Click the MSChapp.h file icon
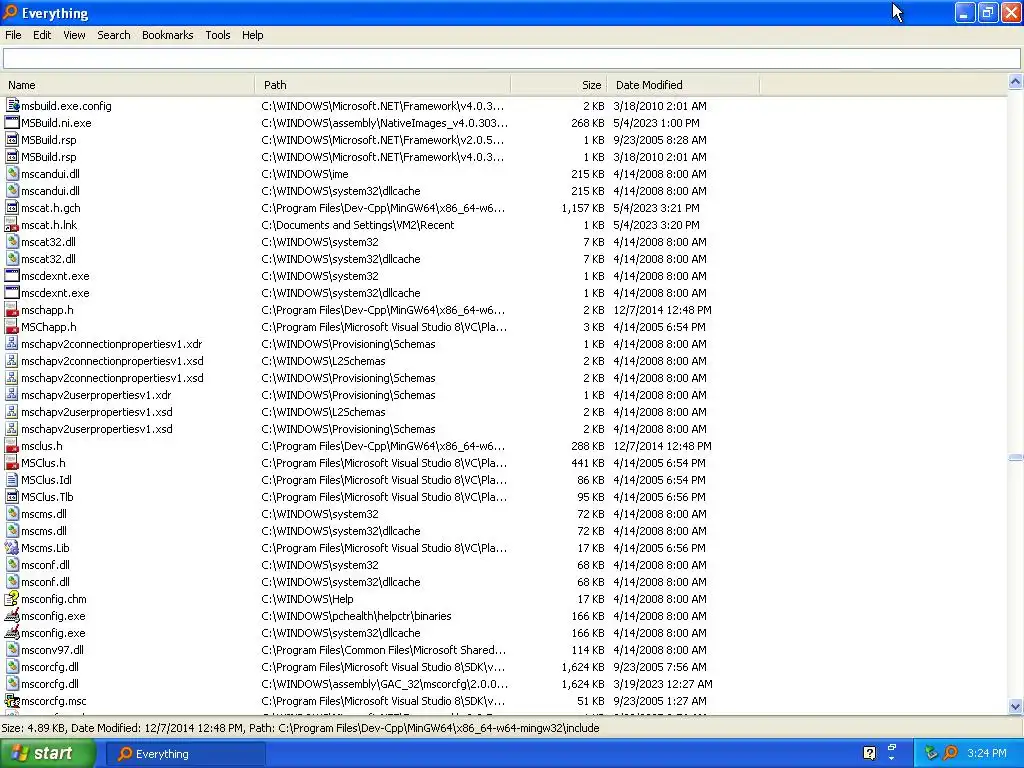The image size is (1024, 768). tap(12, 327)
